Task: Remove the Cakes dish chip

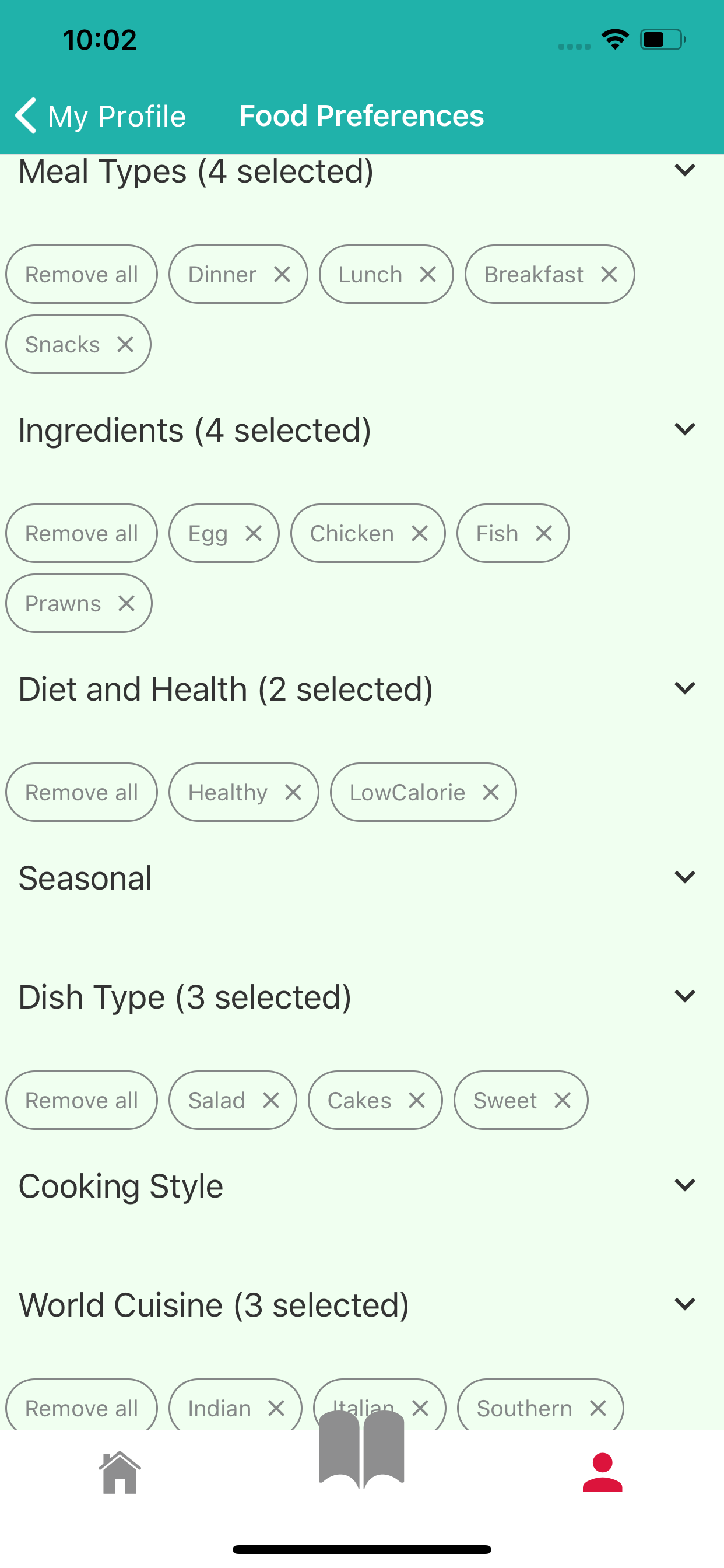Action: click(417, 1101)
